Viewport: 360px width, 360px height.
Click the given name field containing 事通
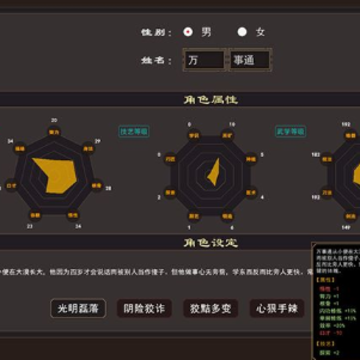pos(250,60)
